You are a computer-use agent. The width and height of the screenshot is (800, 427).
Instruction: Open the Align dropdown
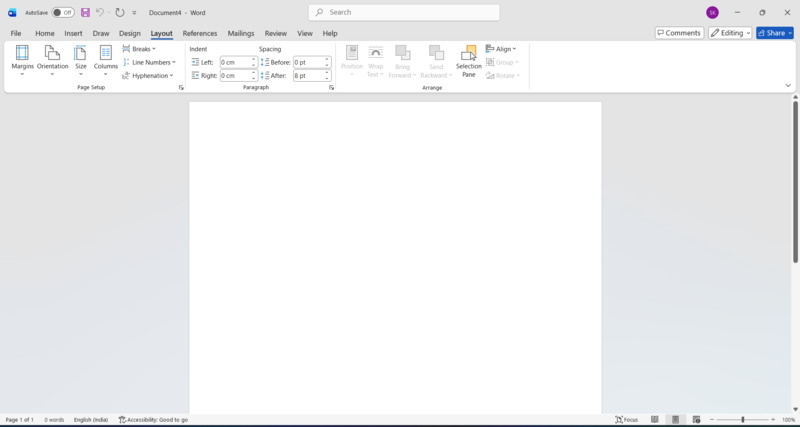click(501, 49)
